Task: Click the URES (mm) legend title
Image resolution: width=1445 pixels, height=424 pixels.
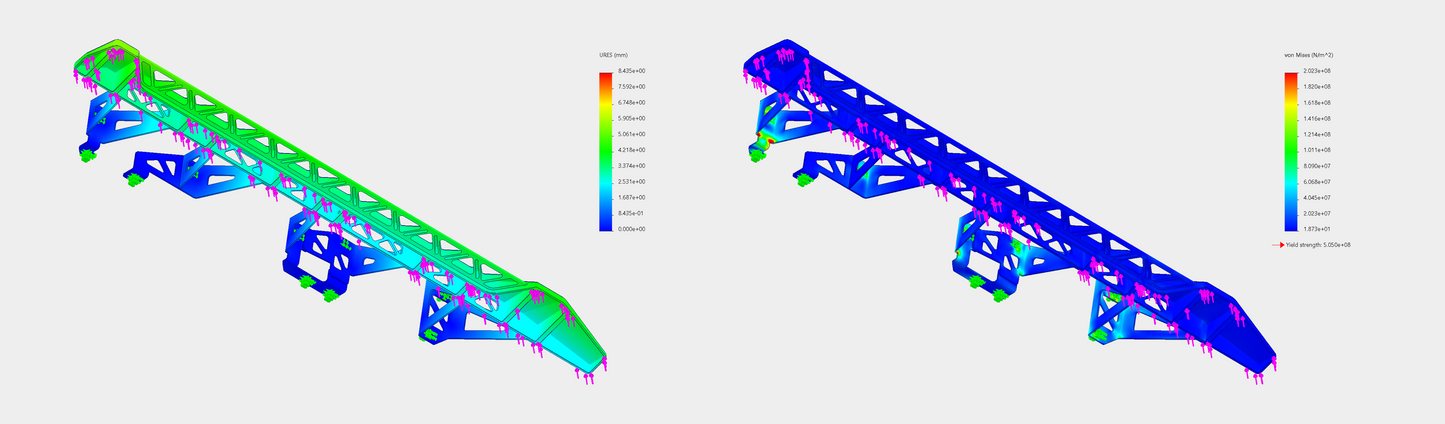Action: click(x=614, y=54)
